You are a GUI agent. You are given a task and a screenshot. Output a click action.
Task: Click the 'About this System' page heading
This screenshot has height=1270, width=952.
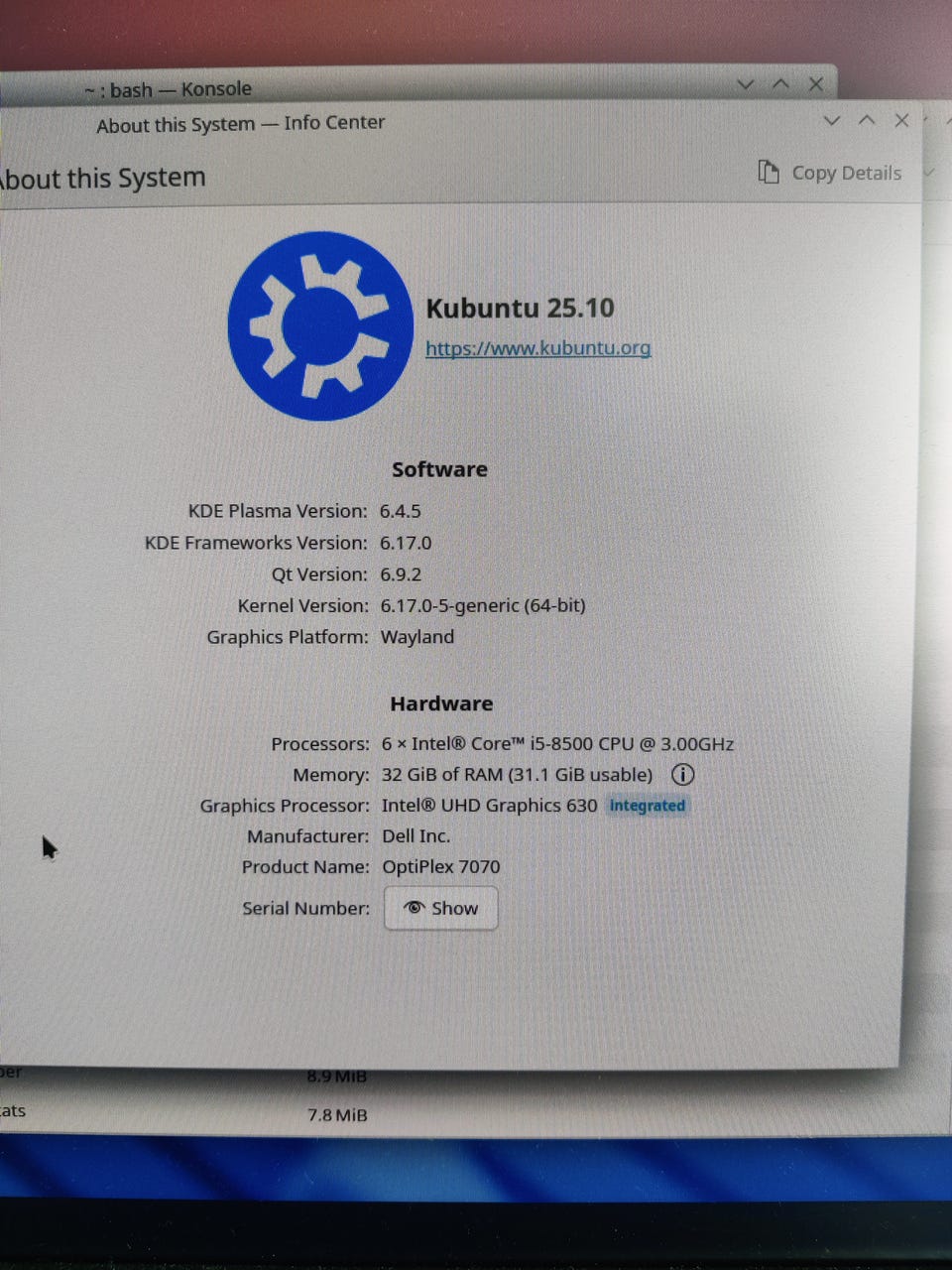(102, 179)
